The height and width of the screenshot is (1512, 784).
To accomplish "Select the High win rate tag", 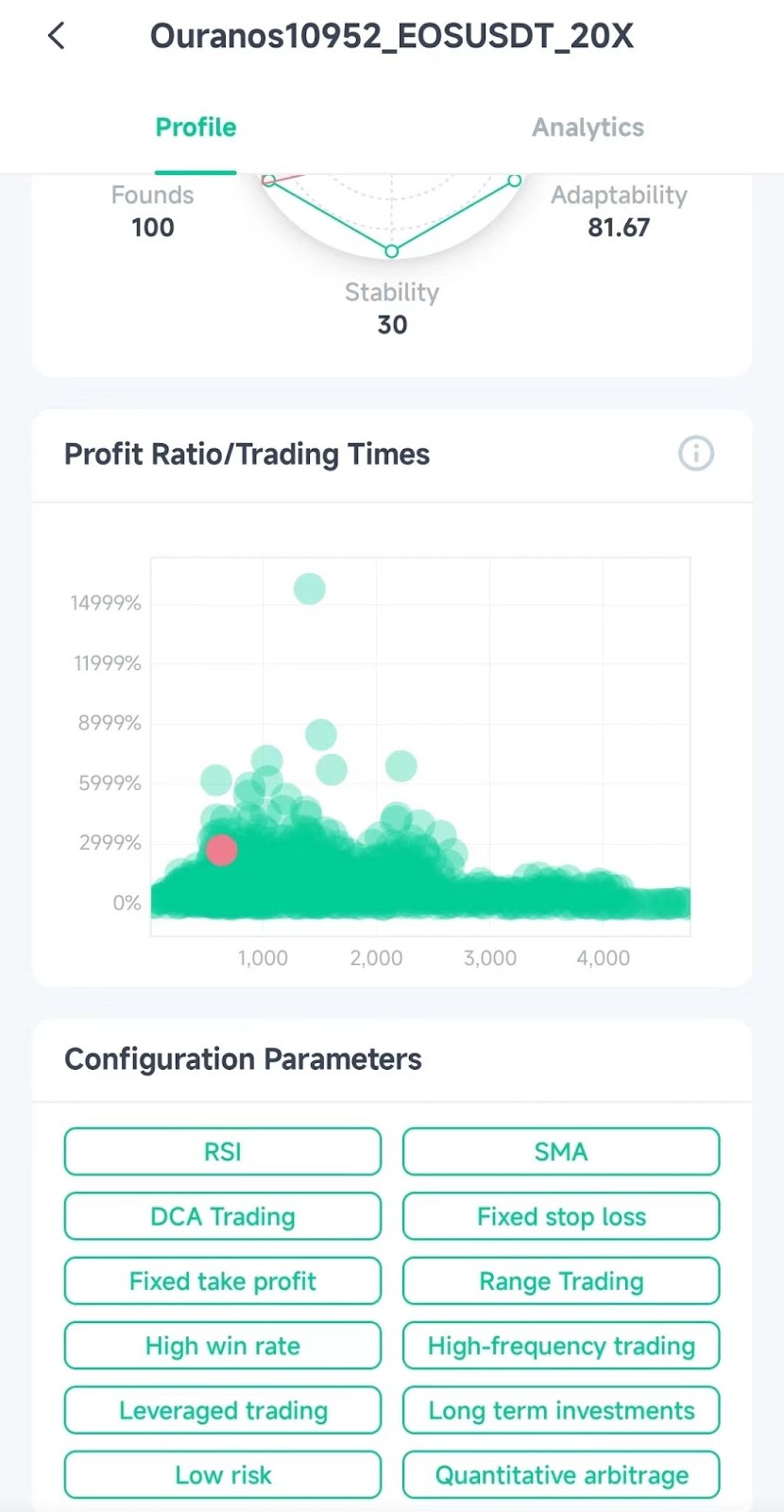I will 223,1346.
